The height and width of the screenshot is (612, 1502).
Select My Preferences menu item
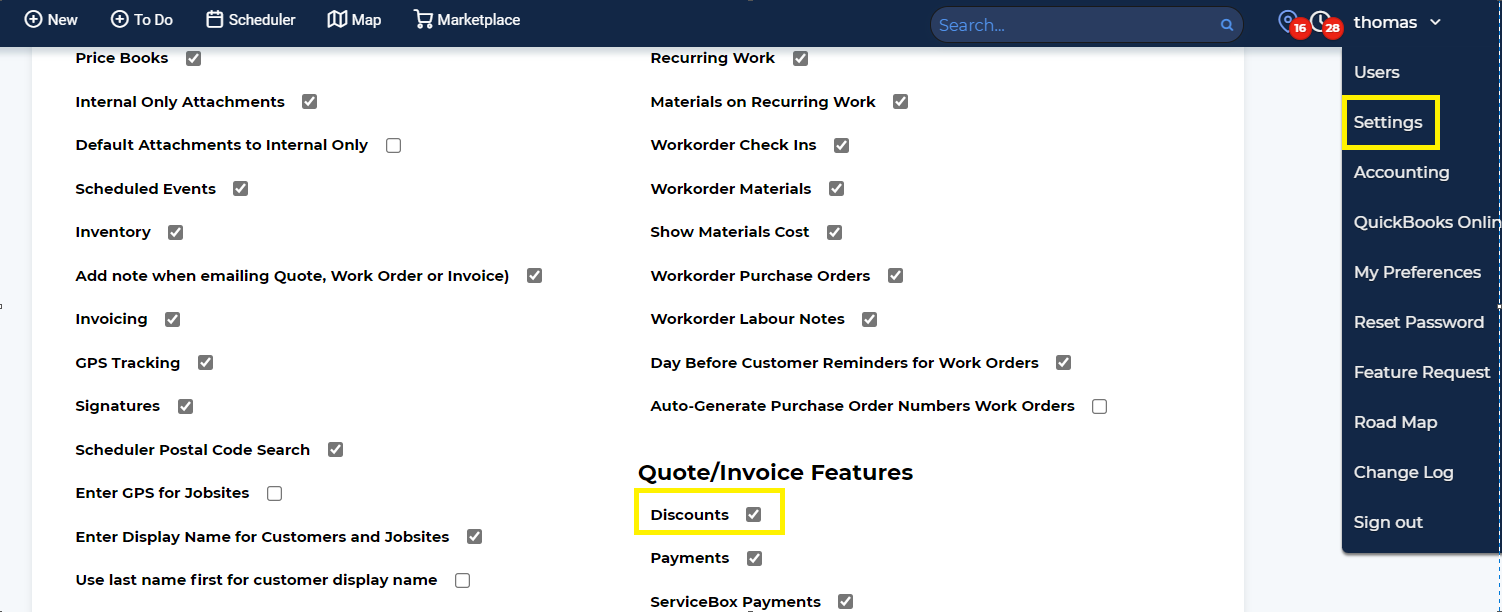point(1417,272)
